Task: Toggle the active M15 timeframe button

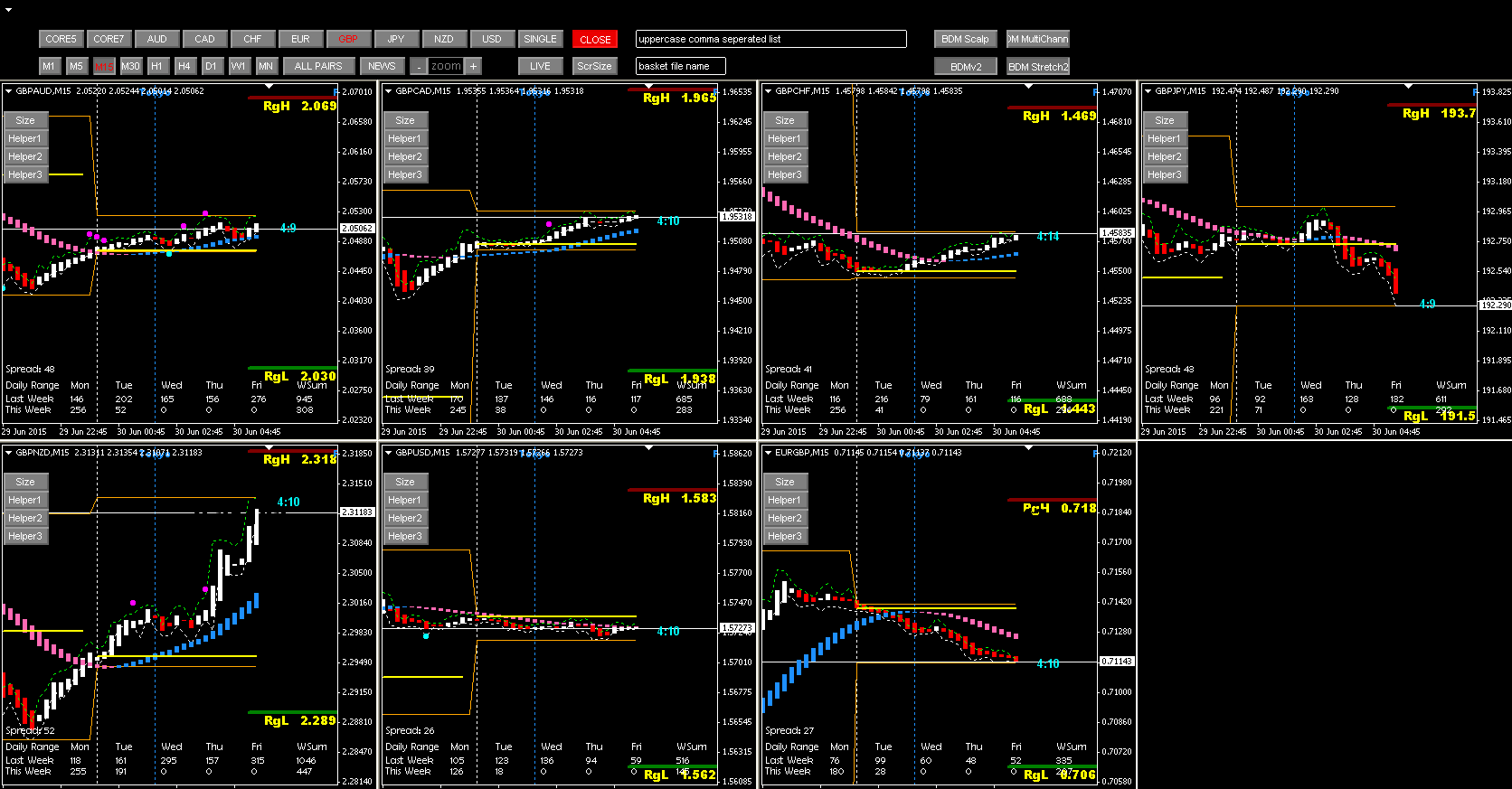Action: 104,66
